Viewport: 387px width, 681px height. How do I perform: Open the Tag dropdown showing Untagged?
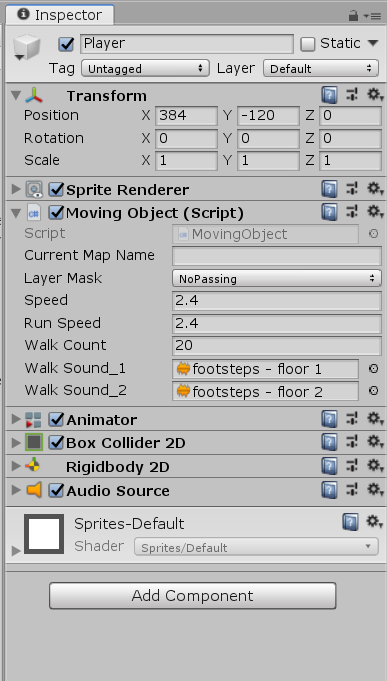[145, 69]
